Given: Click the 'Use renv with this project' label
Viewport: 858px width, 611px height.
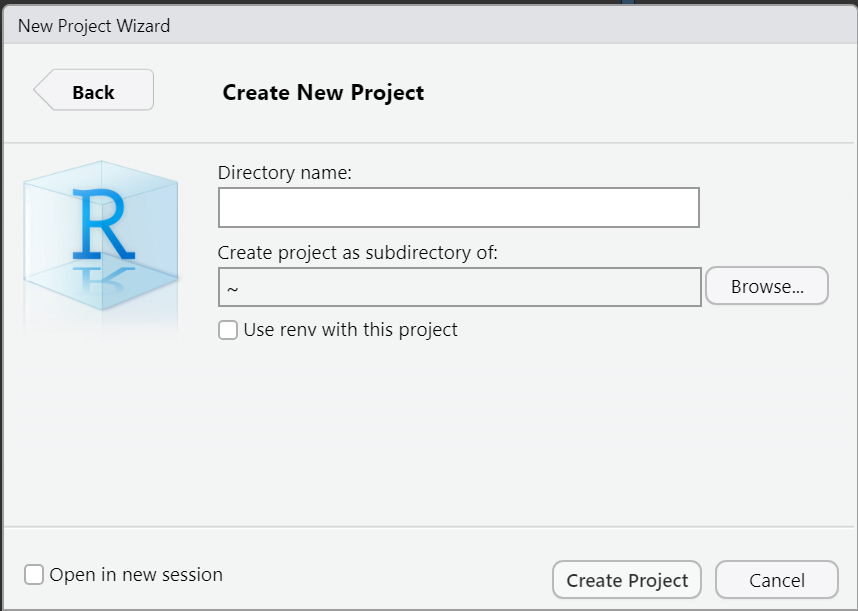Looking at the screenshot, I should pos(350,330).
